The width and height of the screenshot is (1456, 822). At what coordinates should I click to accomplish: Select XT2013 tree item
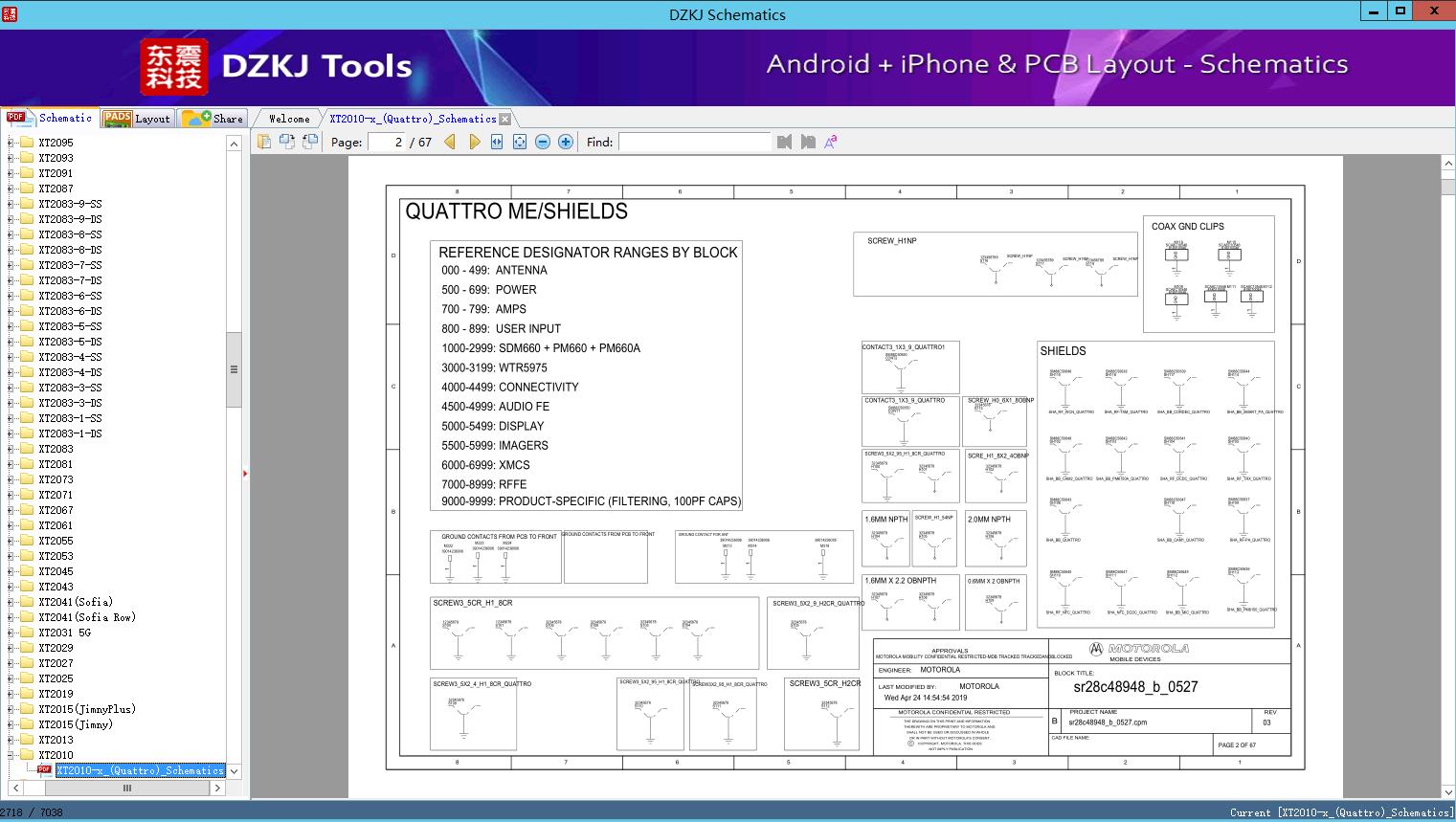[x=56, y=740]
